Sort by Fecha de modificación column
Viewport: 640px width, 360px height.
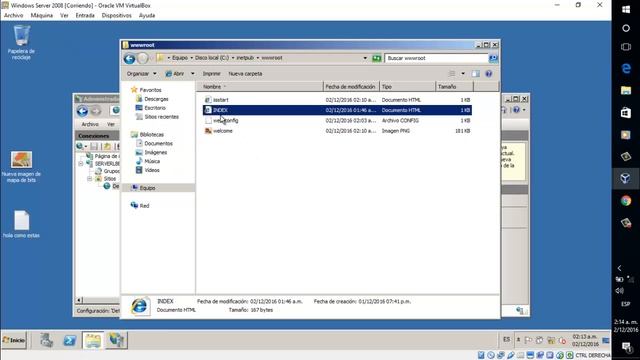(351, 87)
